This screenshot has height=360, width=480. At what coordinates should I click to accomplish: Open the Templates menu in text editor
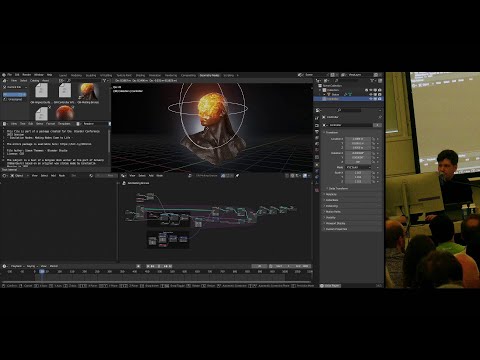tap(64, 124)
